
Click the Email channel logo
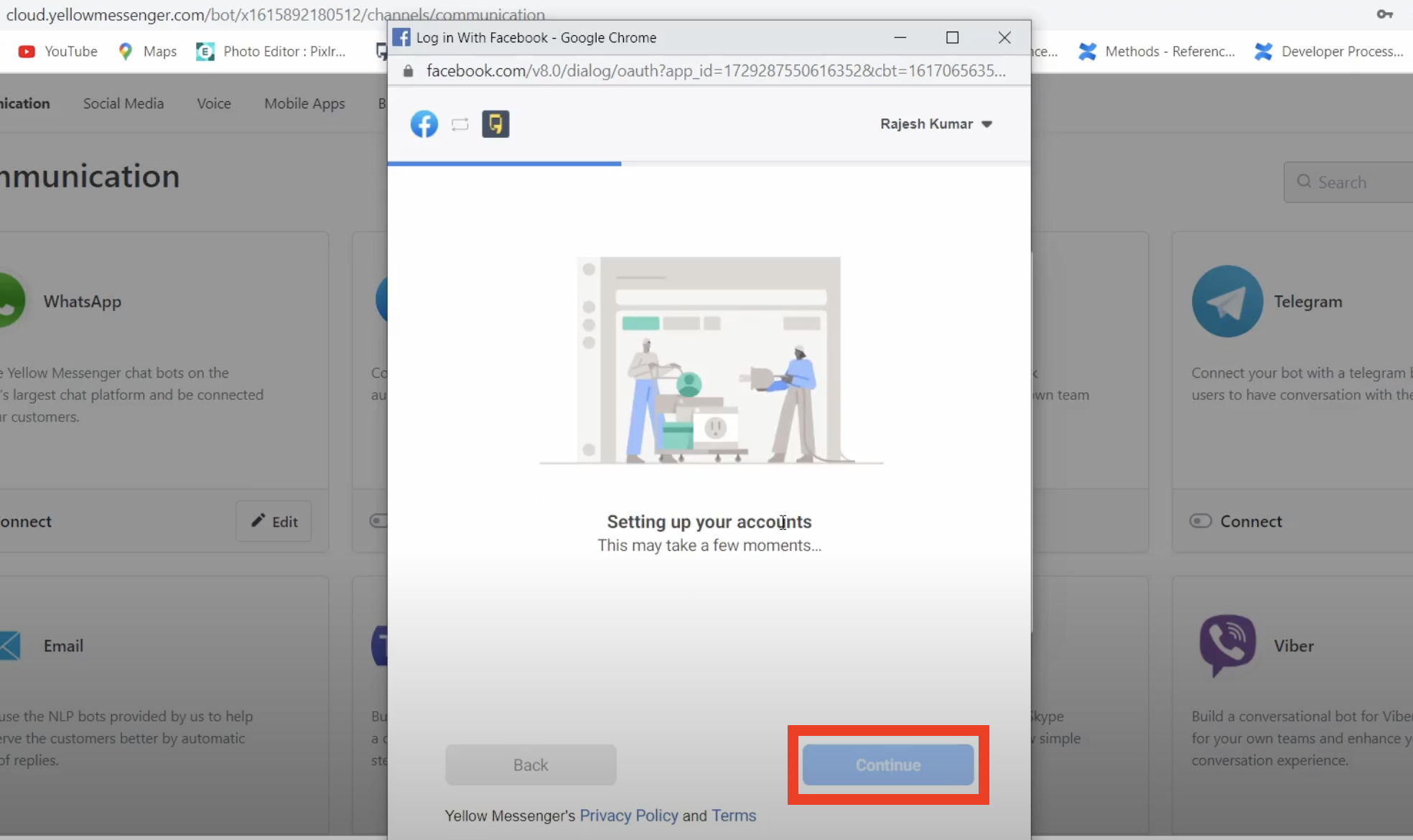click(x=10, y=645)
